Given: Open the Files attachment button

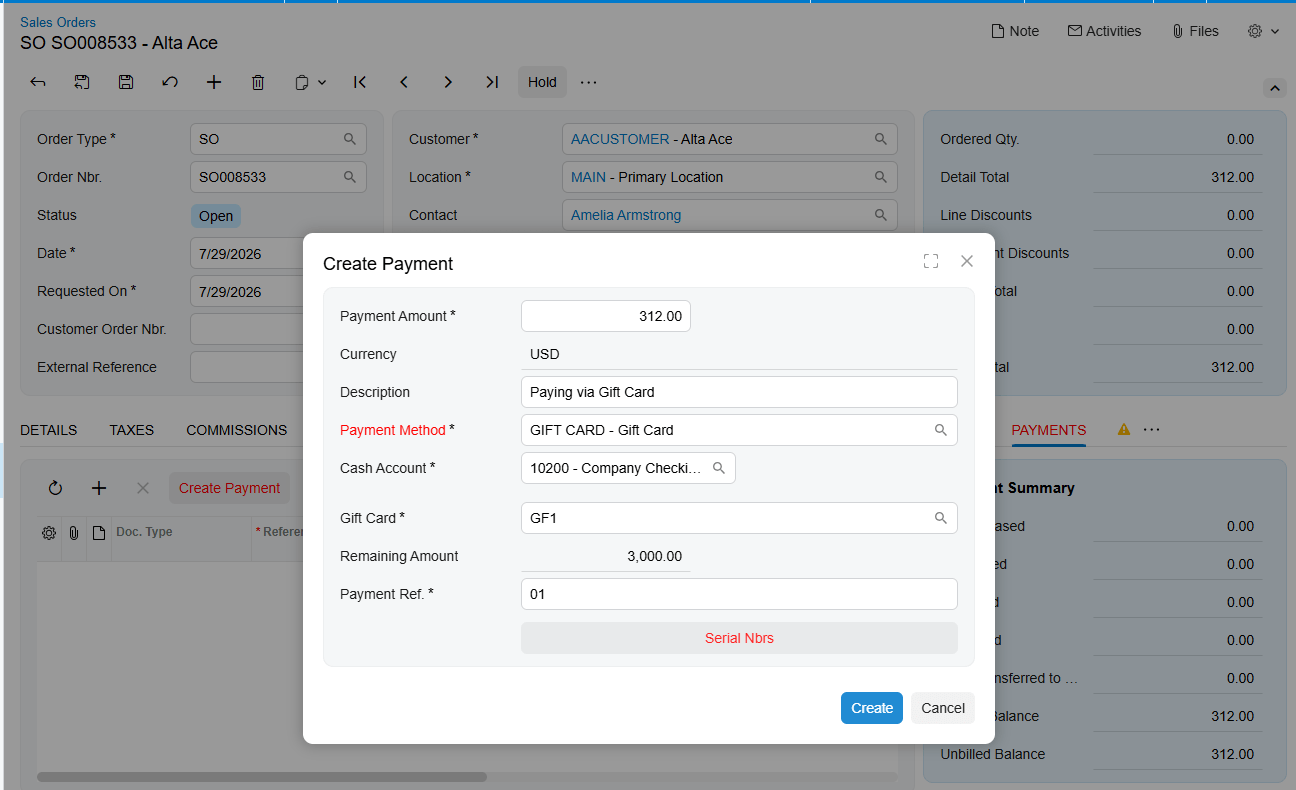Looking at the screenshot, I should pyautogui.click(x=1195, y=31).
